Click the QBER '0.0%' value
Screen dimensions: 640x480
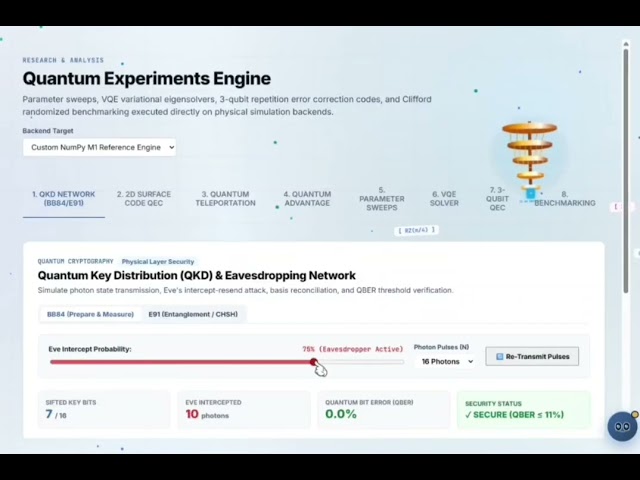pos(341,414)
